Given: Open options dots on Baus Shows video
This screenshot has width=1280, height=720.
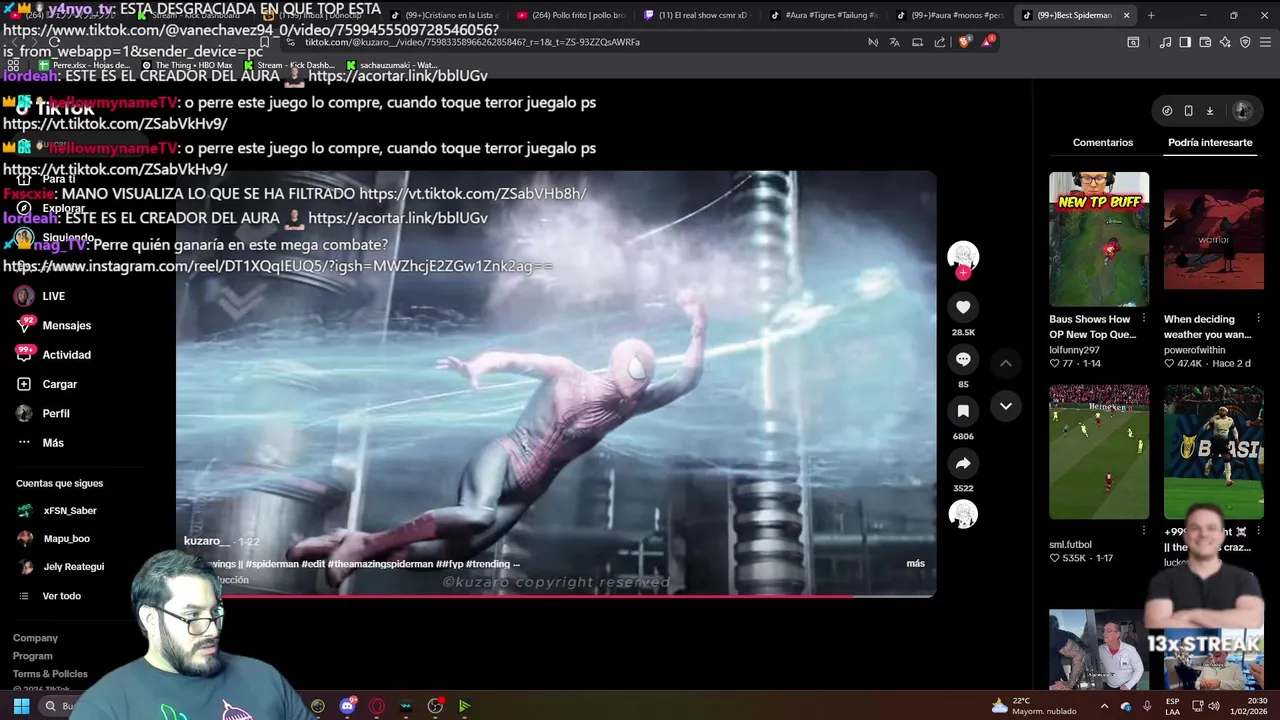Looking at the screenshot, I should pos(1144,319).
